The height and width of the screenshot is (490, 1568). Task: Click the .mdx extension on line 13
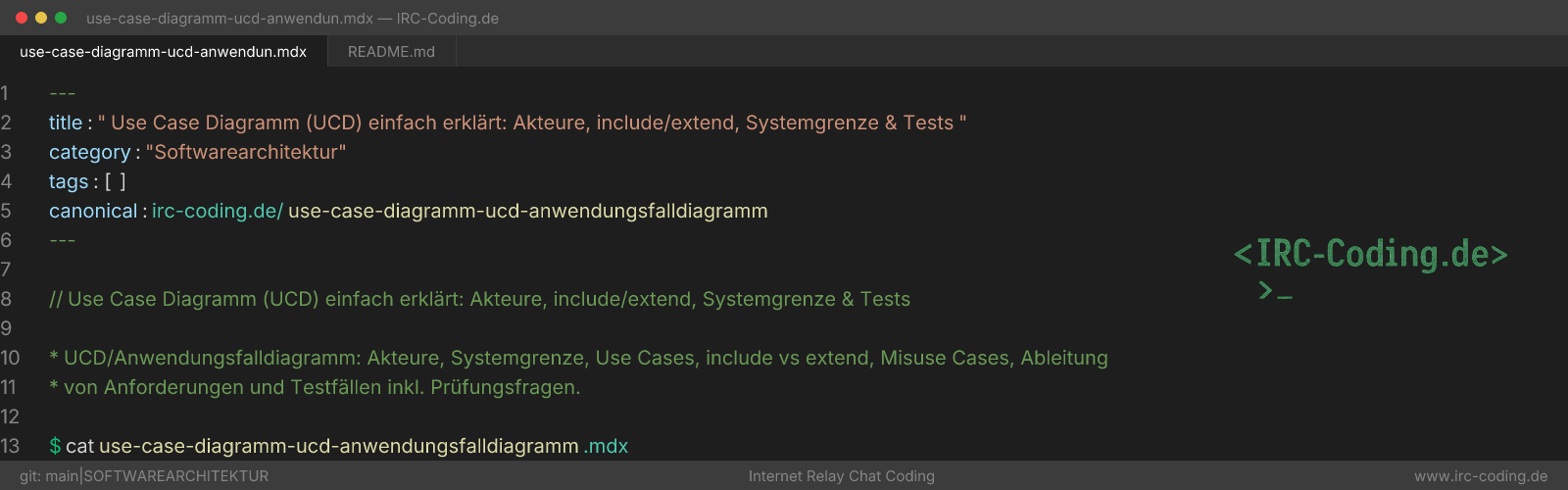tap(606, 446)
